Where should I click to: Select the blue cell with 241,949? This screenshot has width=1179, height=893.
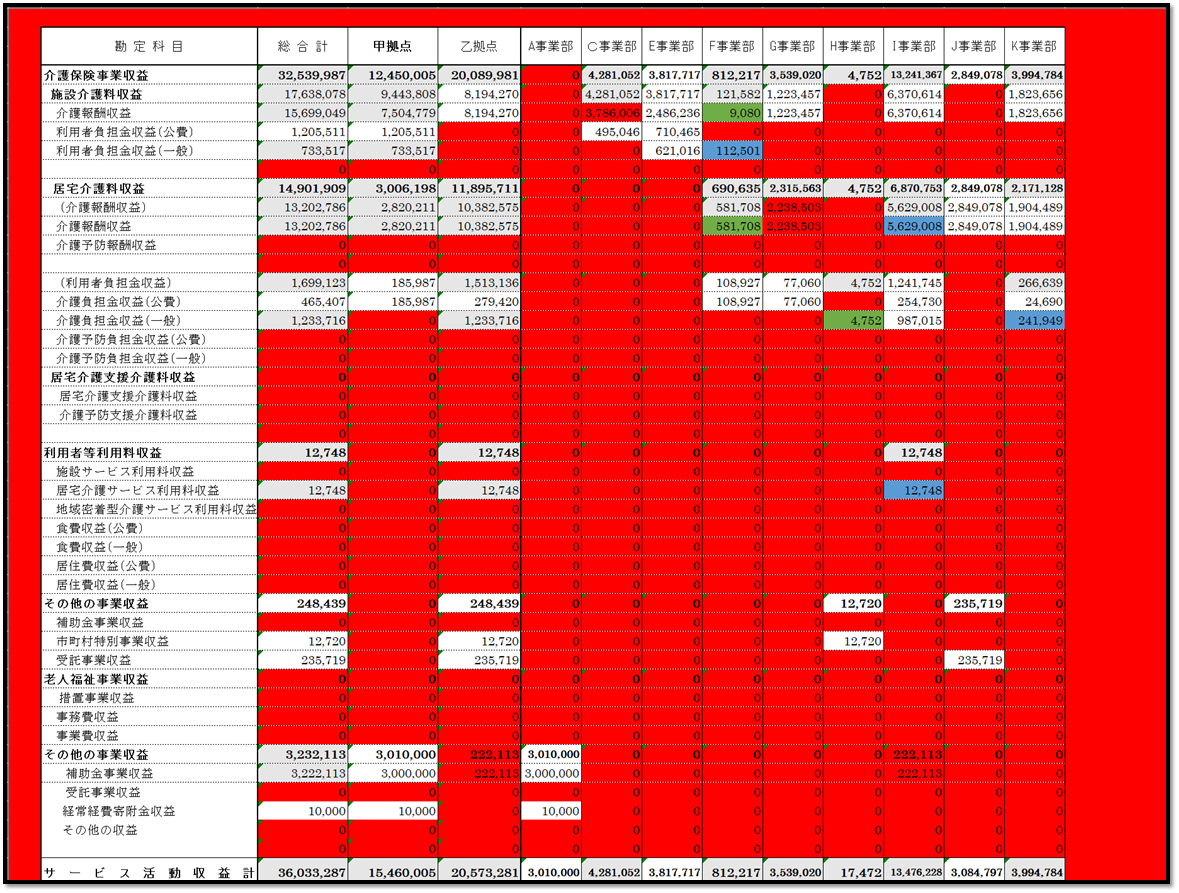(1035, 320)
